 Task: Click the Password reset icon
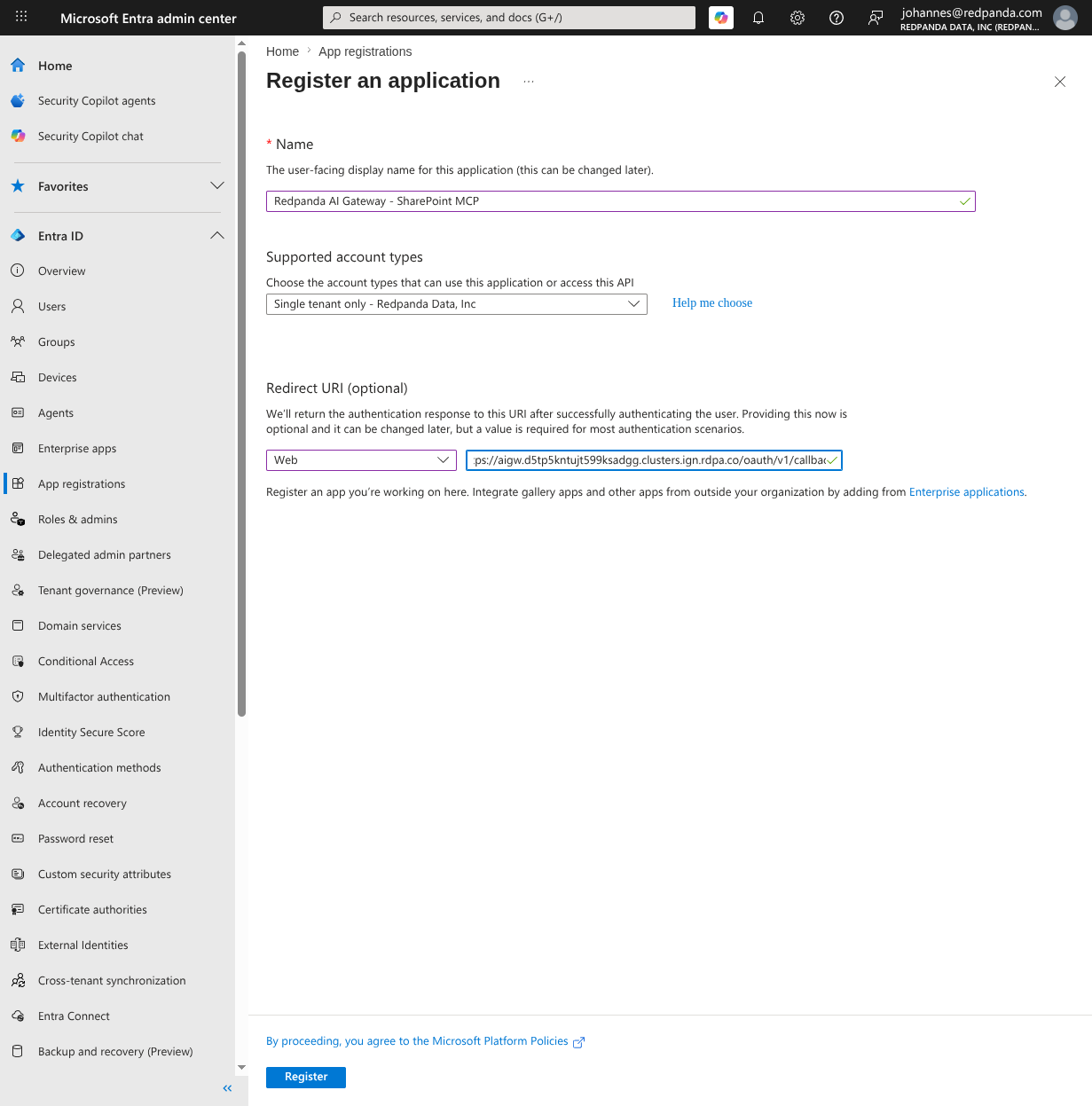pyautogui.click(x=18, y=839)
